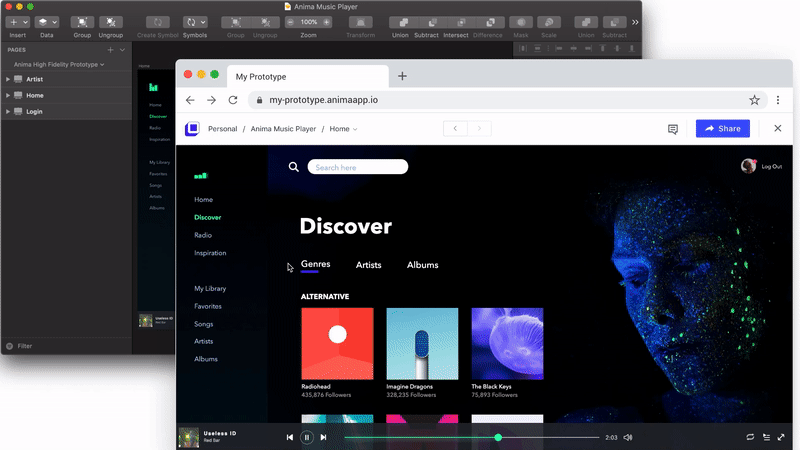
Task: Open the Home screen dropdown in breadcrumb
Action: pos(343,129)
